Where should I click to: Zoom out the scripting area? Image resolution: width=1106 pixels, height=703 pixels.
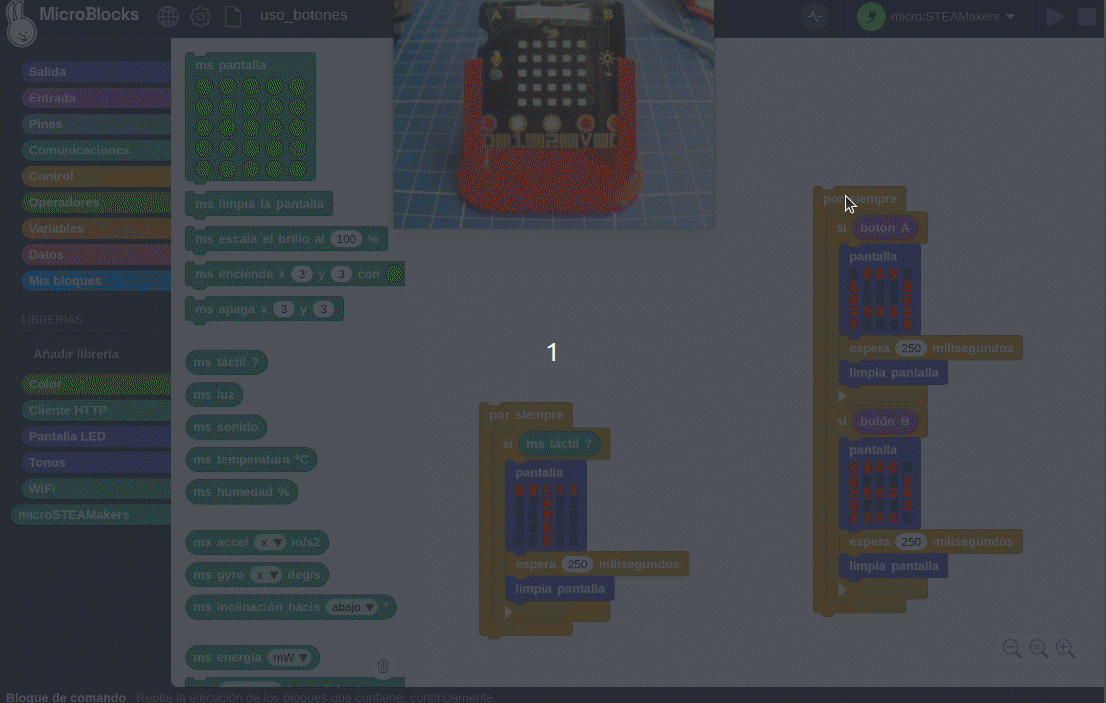tap(1011, 648)
